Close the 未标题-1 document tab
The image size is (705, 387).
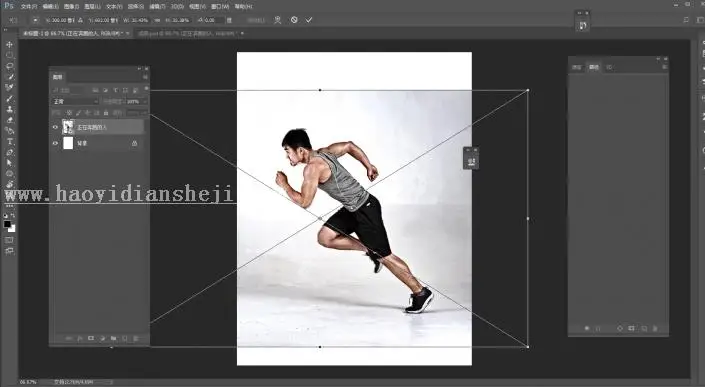[128, 34]
